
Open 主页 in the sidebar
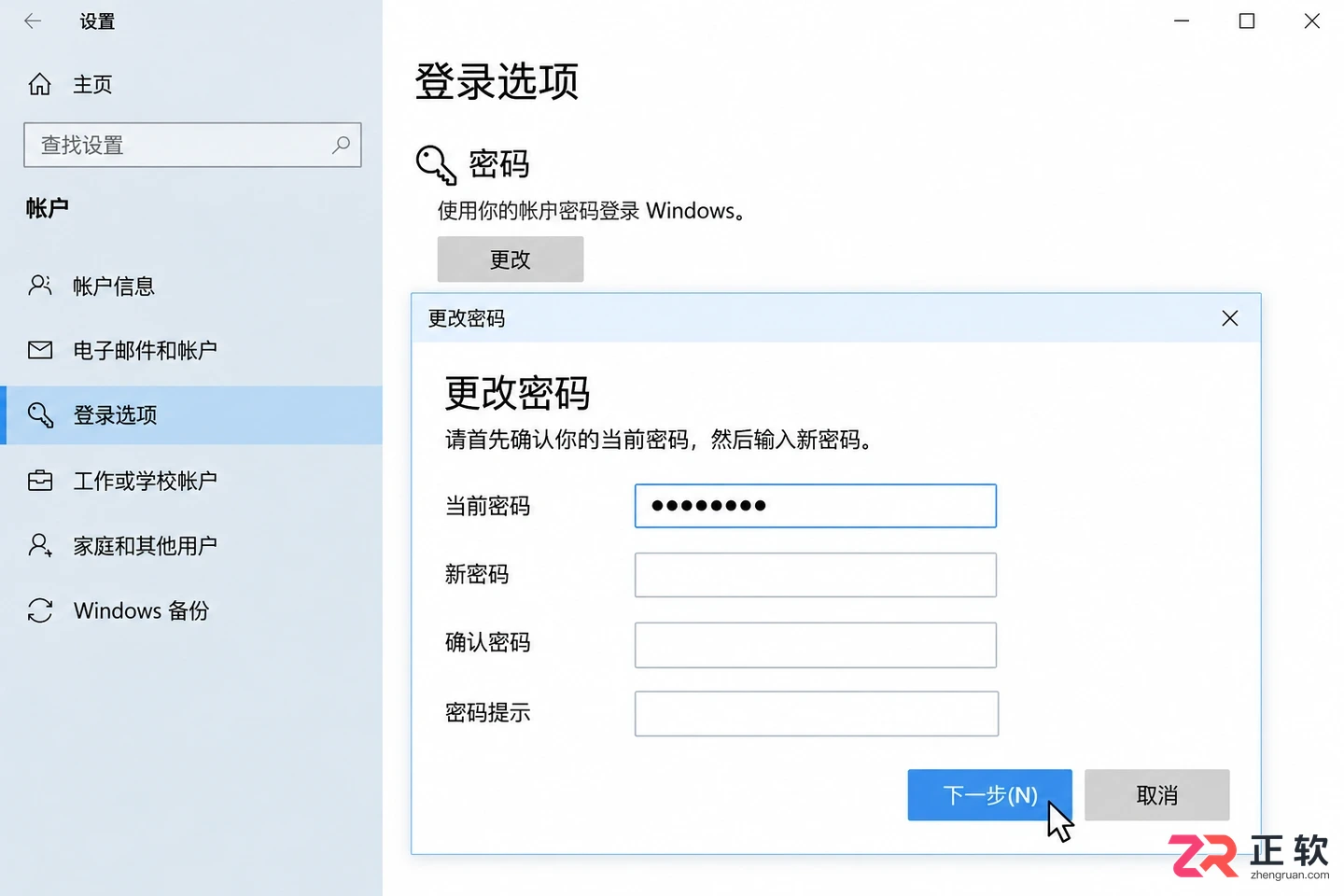(92, 84)
